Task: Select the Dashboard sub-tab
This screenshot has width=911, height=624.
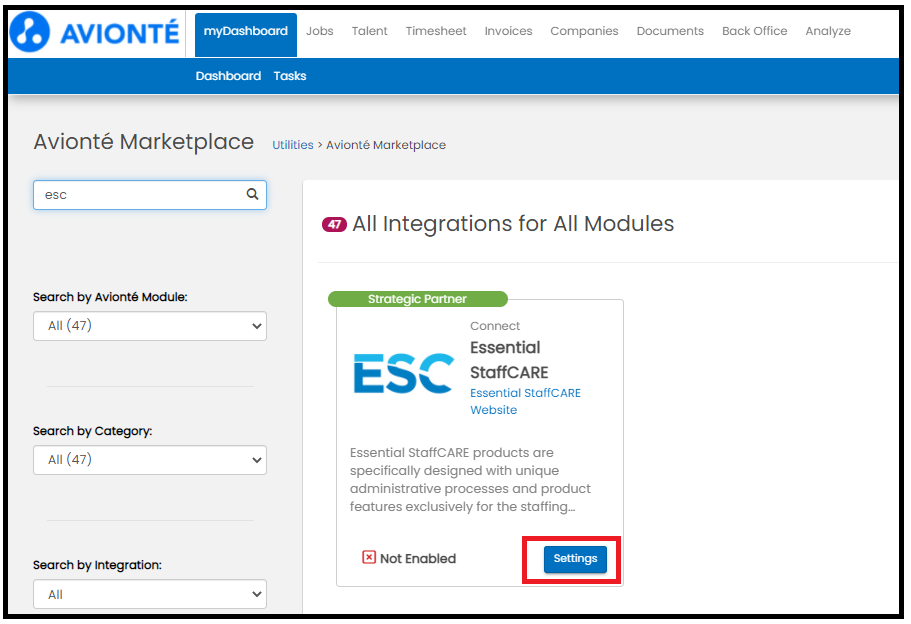Action: (x=228, y=76)
